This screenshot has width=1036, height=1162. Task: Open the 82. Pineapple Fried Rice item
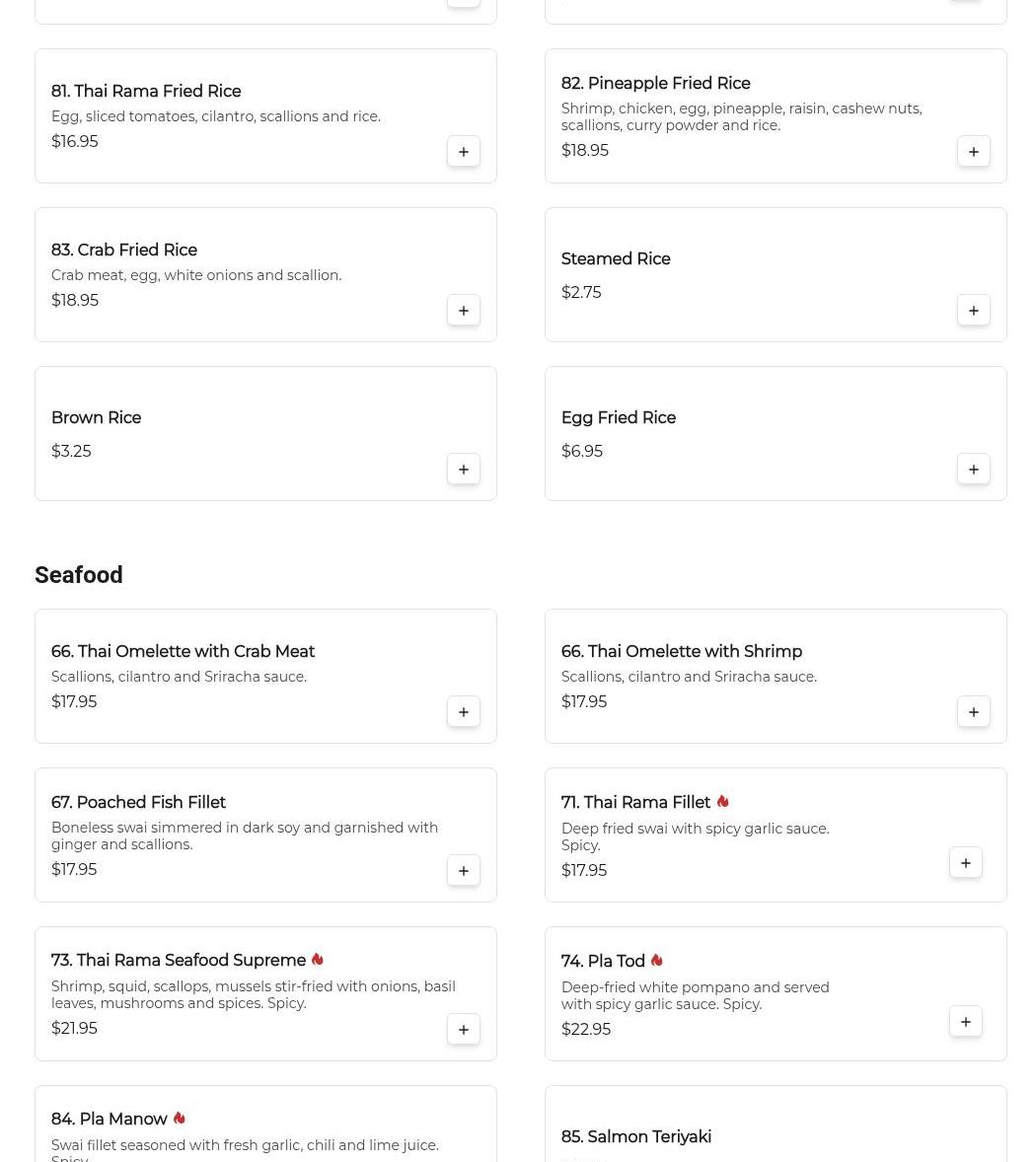655,84
